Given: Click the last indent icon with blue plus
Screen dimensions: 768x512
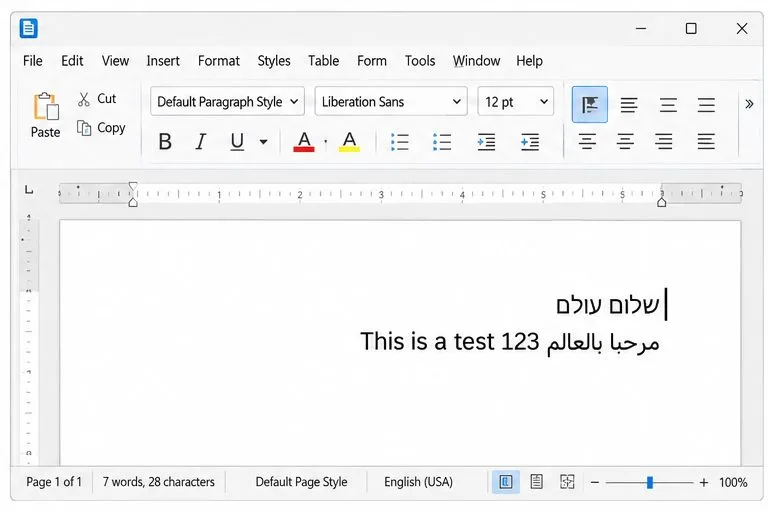Looking at the screenshot, I should tap(530, 142).
